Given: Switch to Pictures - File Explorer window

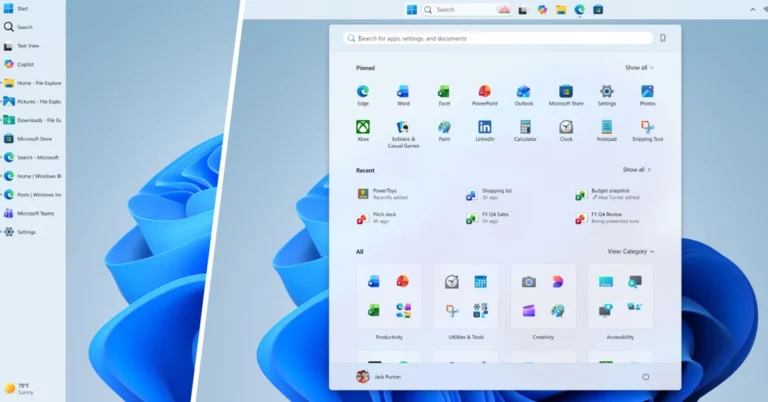Looking at the screenshot, I should (x=32, y=102).
